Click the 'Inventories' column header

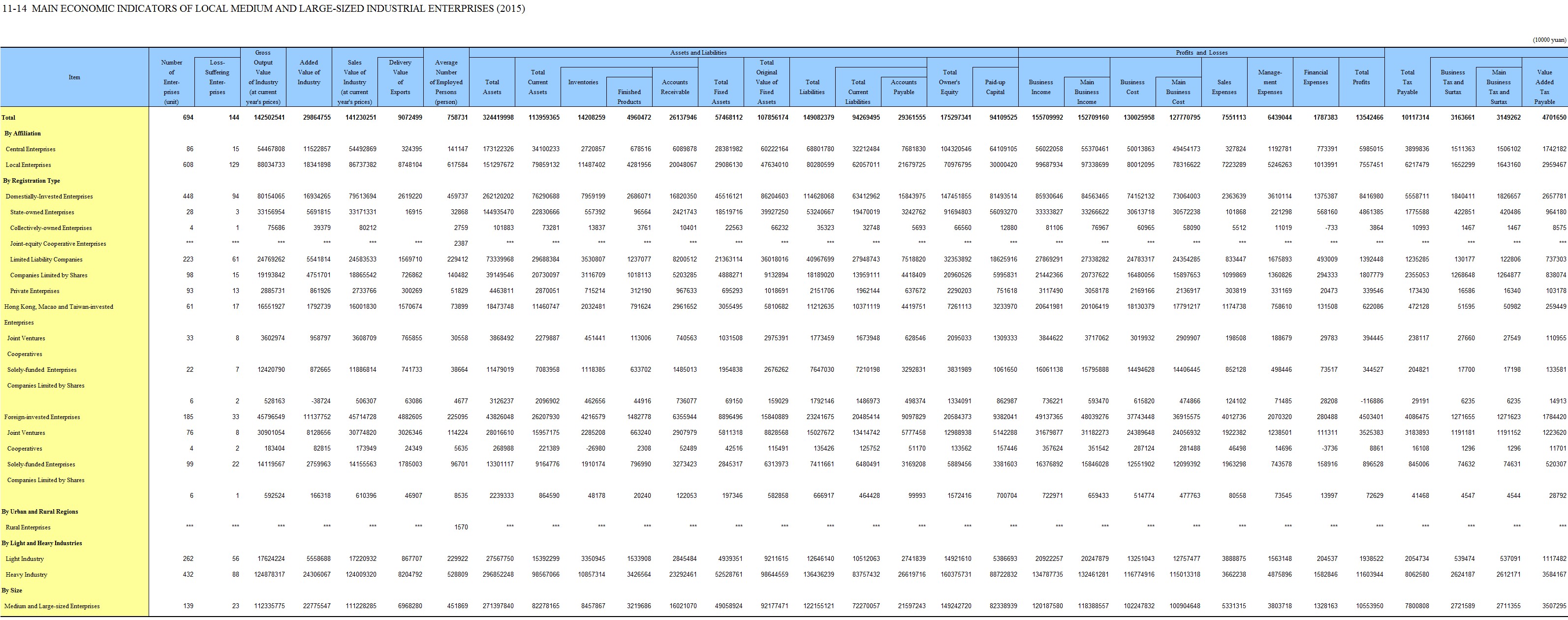tap(583, 82)
